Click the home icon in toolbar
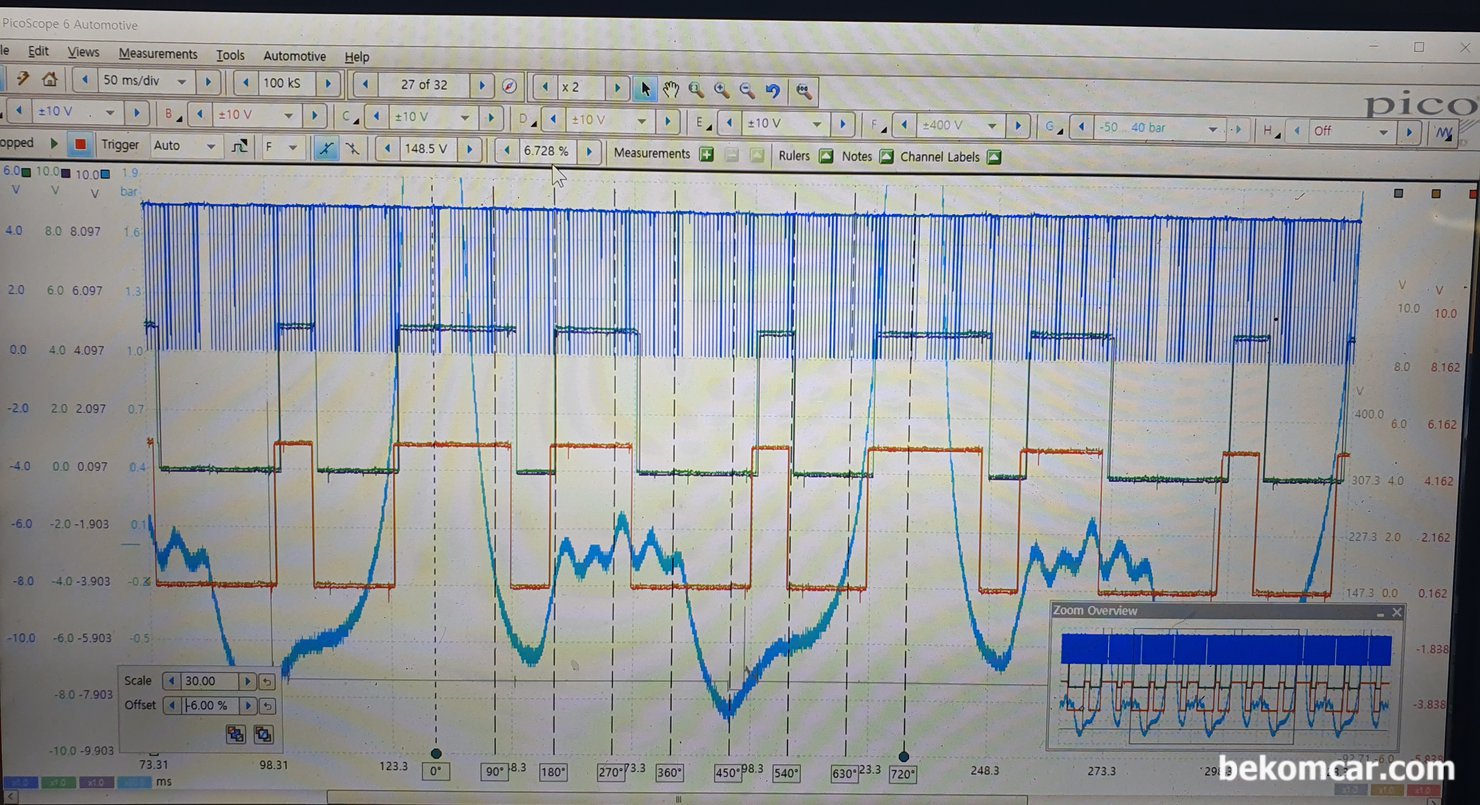This screenshot has width=1480, height=805. pos(49,81)
